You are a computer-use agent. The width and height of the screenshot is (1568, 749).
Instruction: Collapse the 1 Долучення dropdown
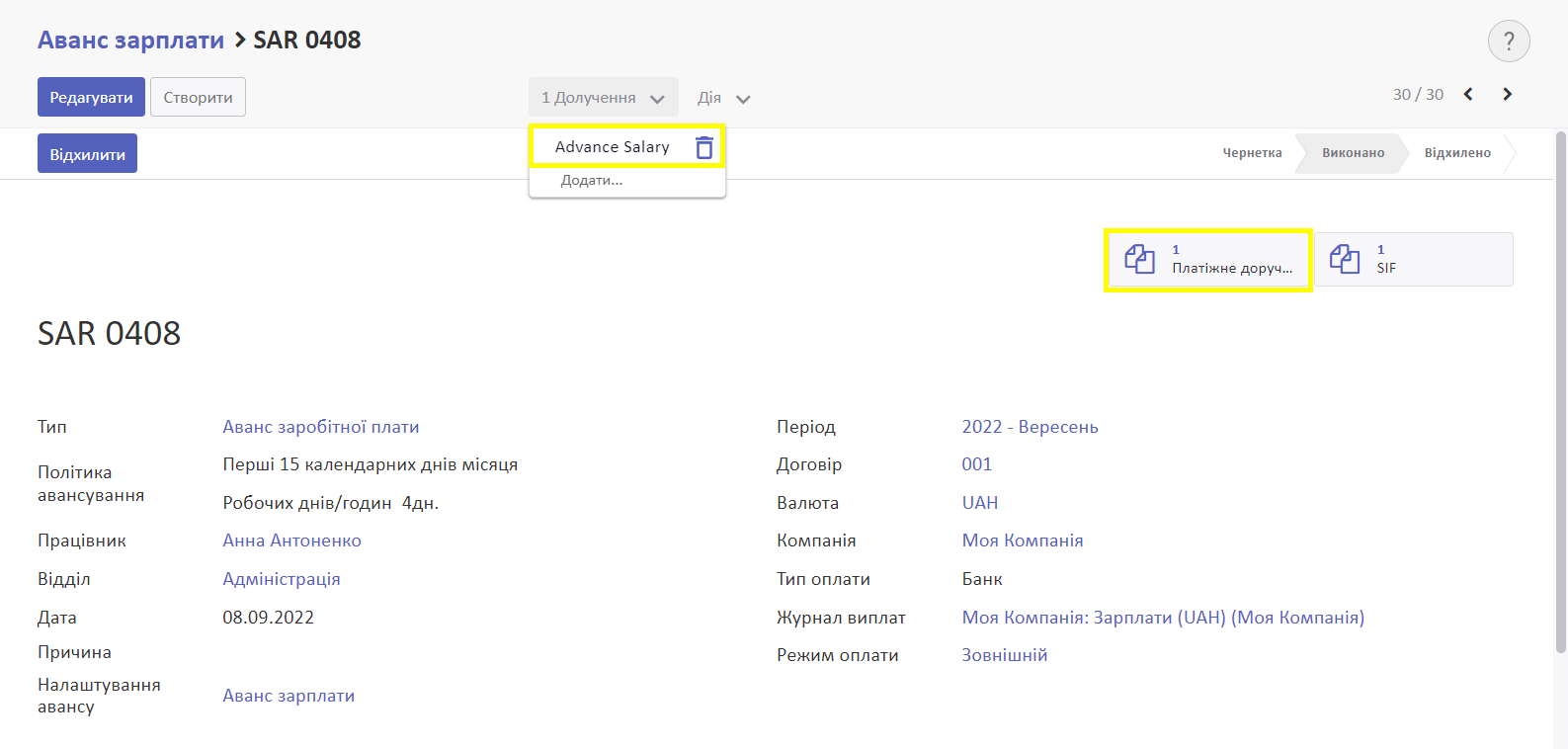click(603, 98)
